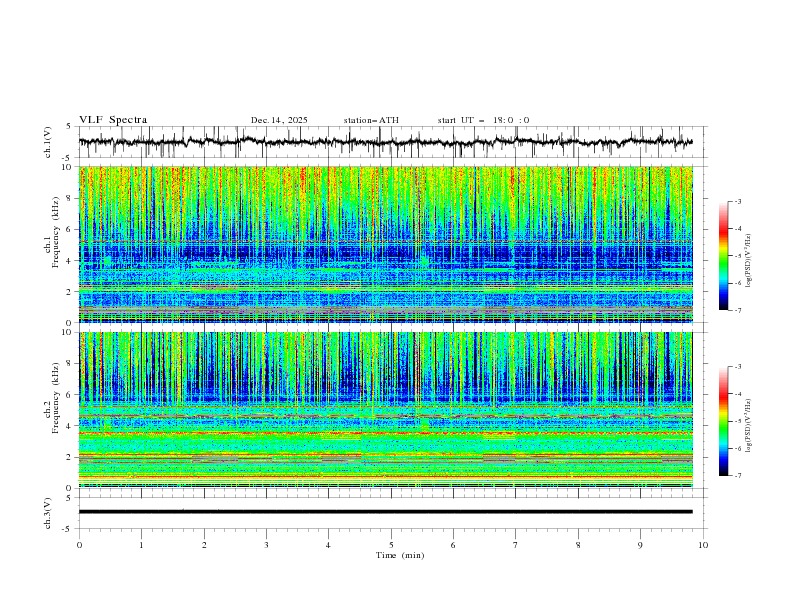Screen dimensions: 792x612
Task: Click the 'VLF Spectra' title text
Action: 113,120
